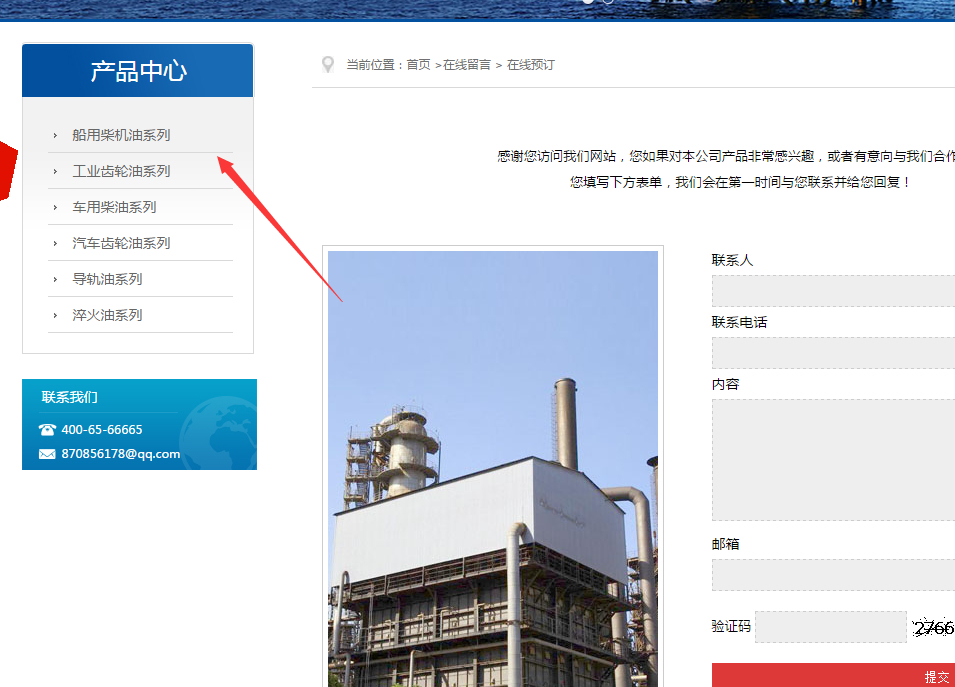Select the 验证码 input box
955x687 pixels.
830,627
